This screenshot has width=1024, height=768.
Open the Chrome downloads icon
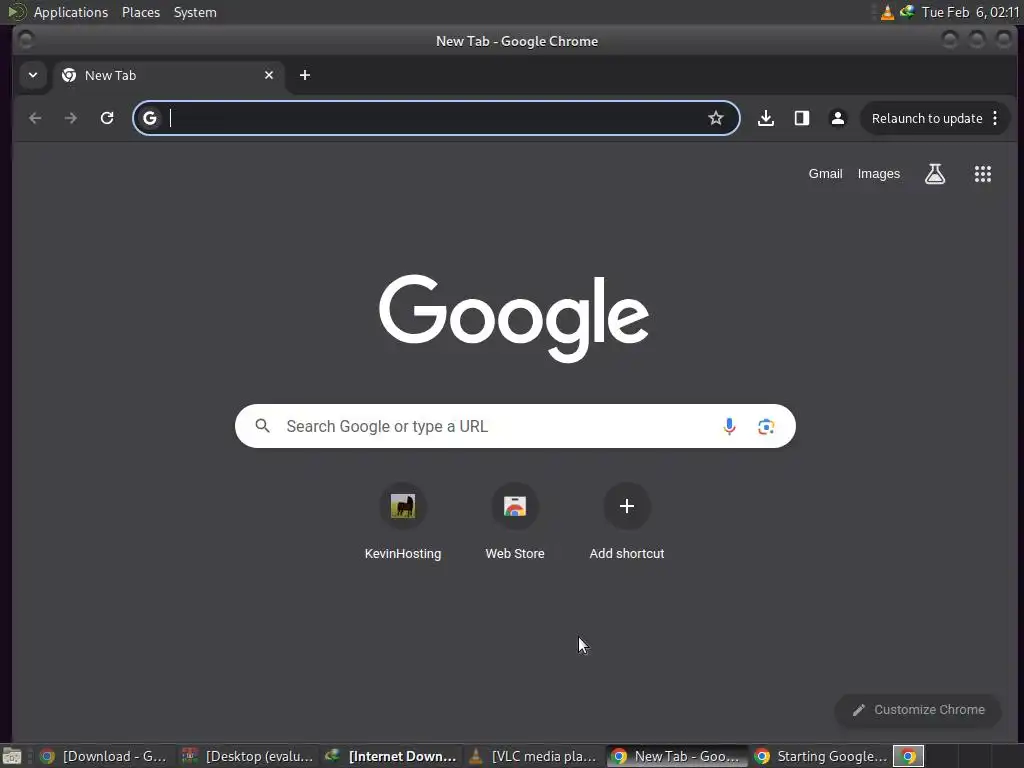[x=766, y=118]
